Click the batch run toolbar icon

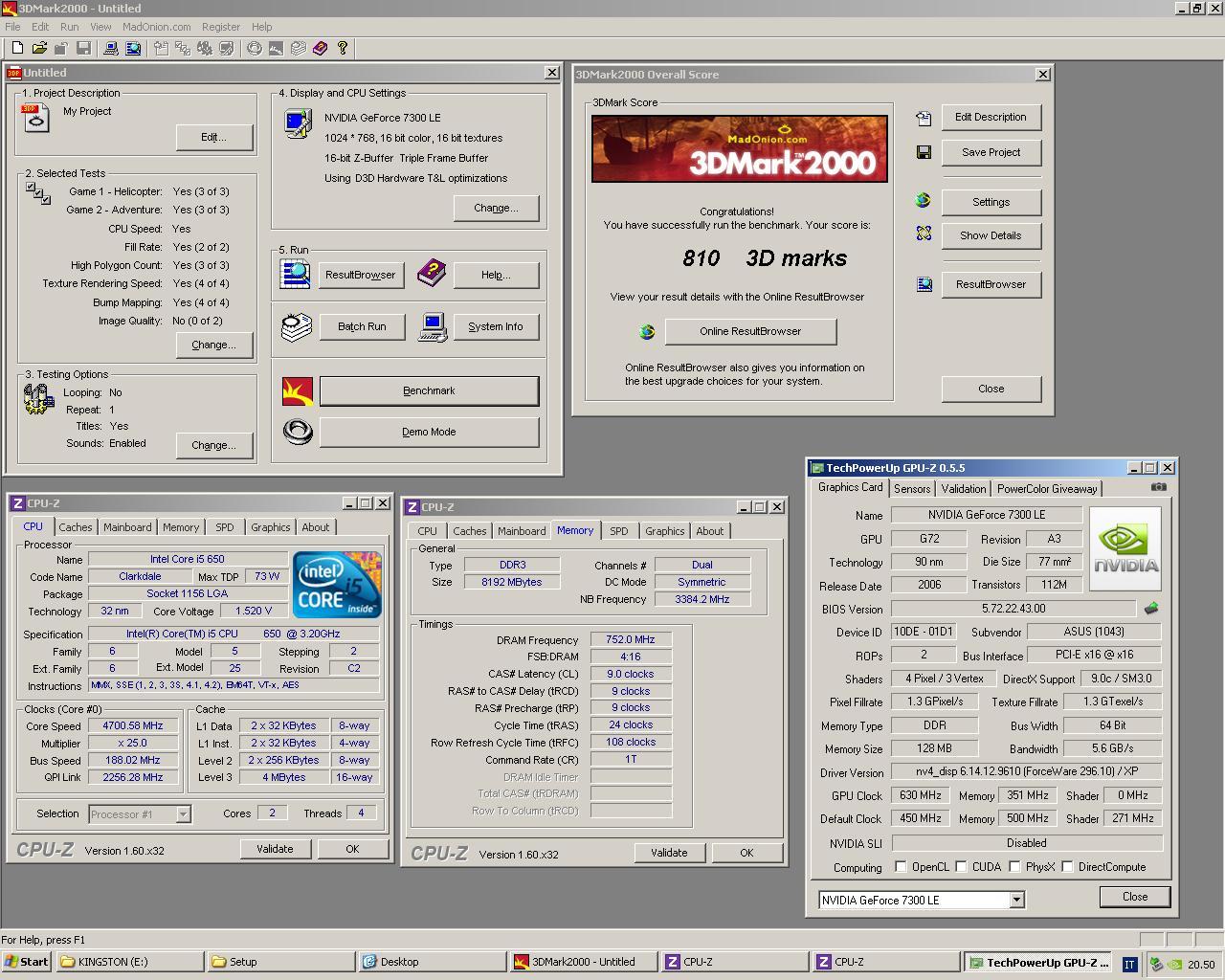pyautogui.click(x=298, y=48)
